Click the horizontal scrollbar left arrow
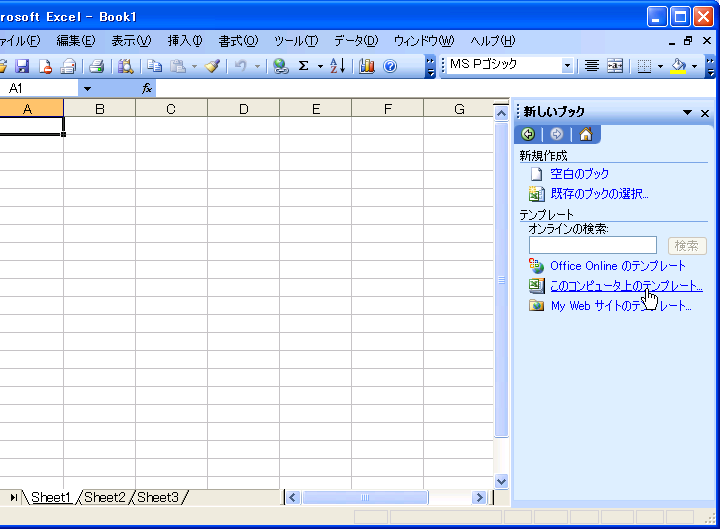Viewport: 720px width, 529px height. (x=293, y=497)
